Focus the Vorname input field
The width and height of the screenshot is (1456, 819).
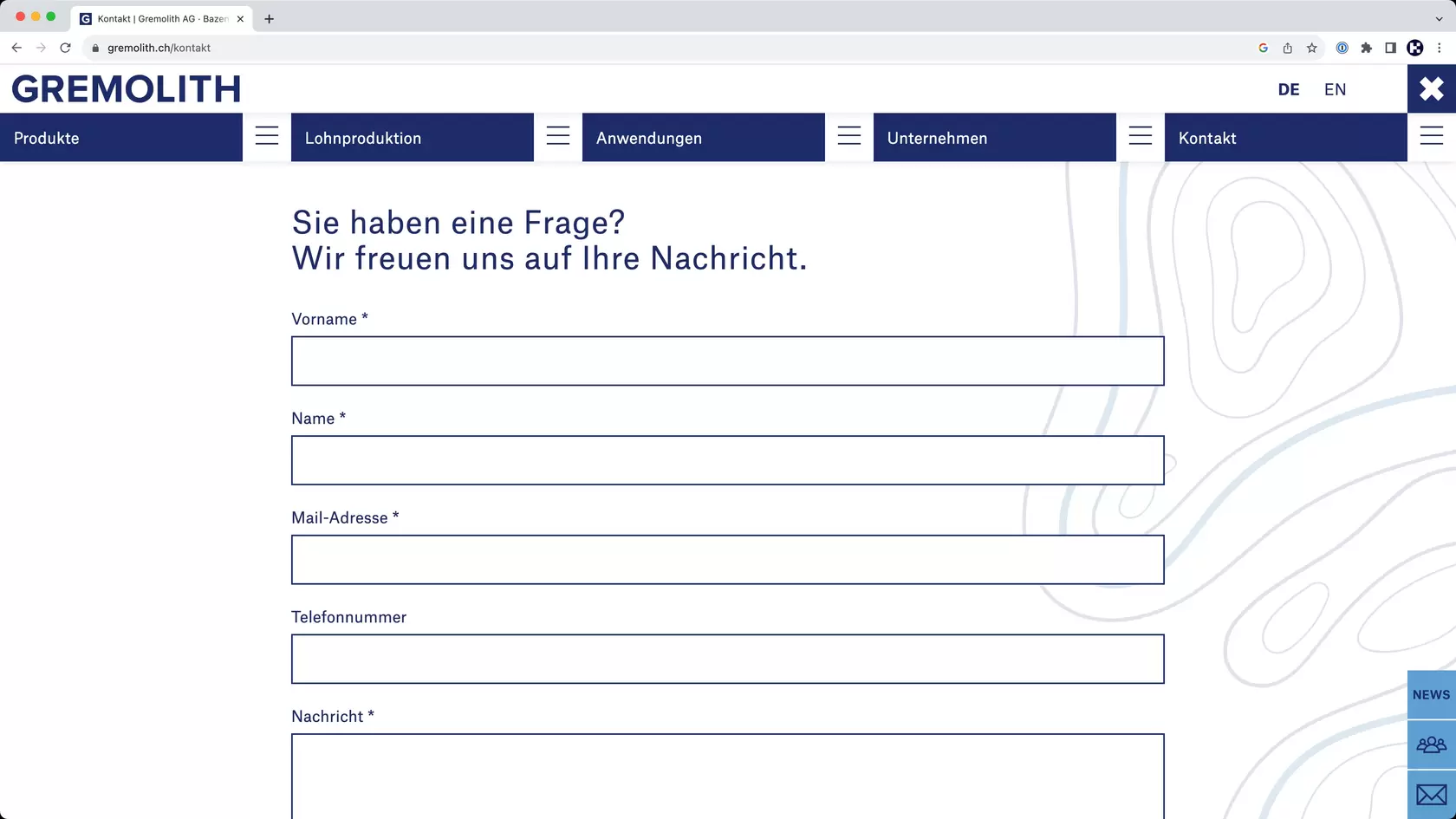pyautogui.click(x=727, y=361)
